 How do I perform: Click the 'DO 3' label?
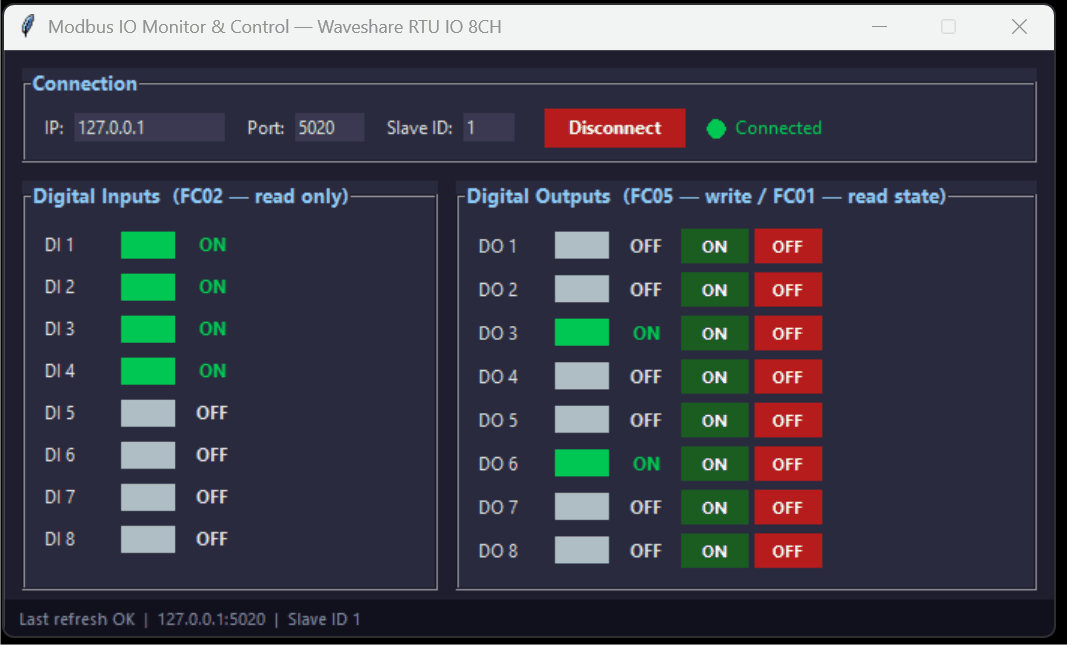497,333
